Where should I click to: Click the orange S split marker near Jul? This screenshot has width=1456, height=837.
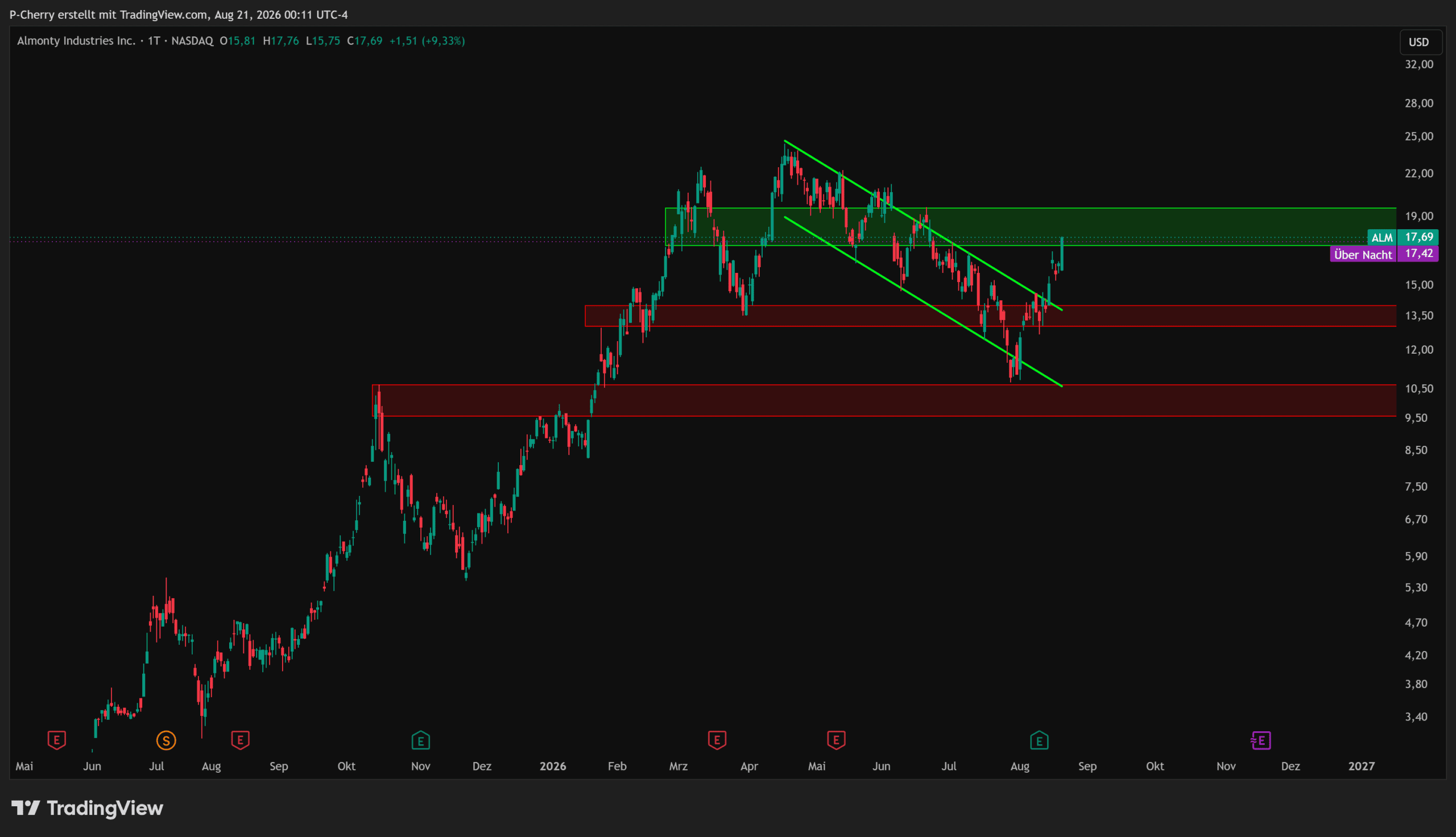coord(166,740)
